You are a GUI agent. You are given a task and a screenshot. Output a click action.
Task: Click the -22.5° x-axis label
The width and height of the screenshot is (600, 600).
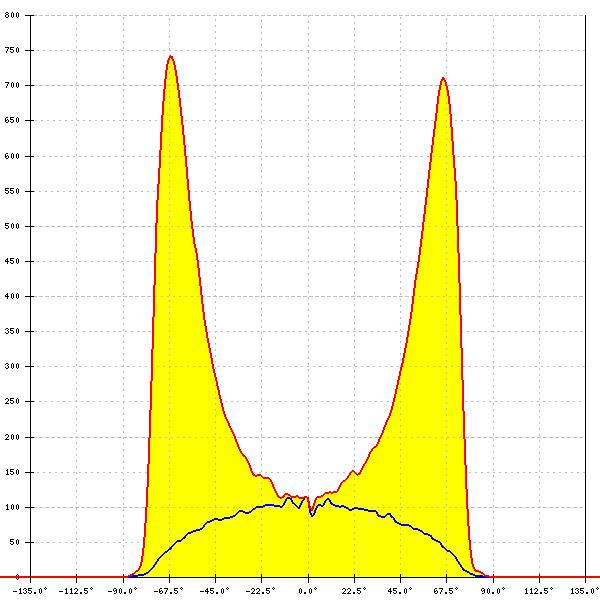261,591
